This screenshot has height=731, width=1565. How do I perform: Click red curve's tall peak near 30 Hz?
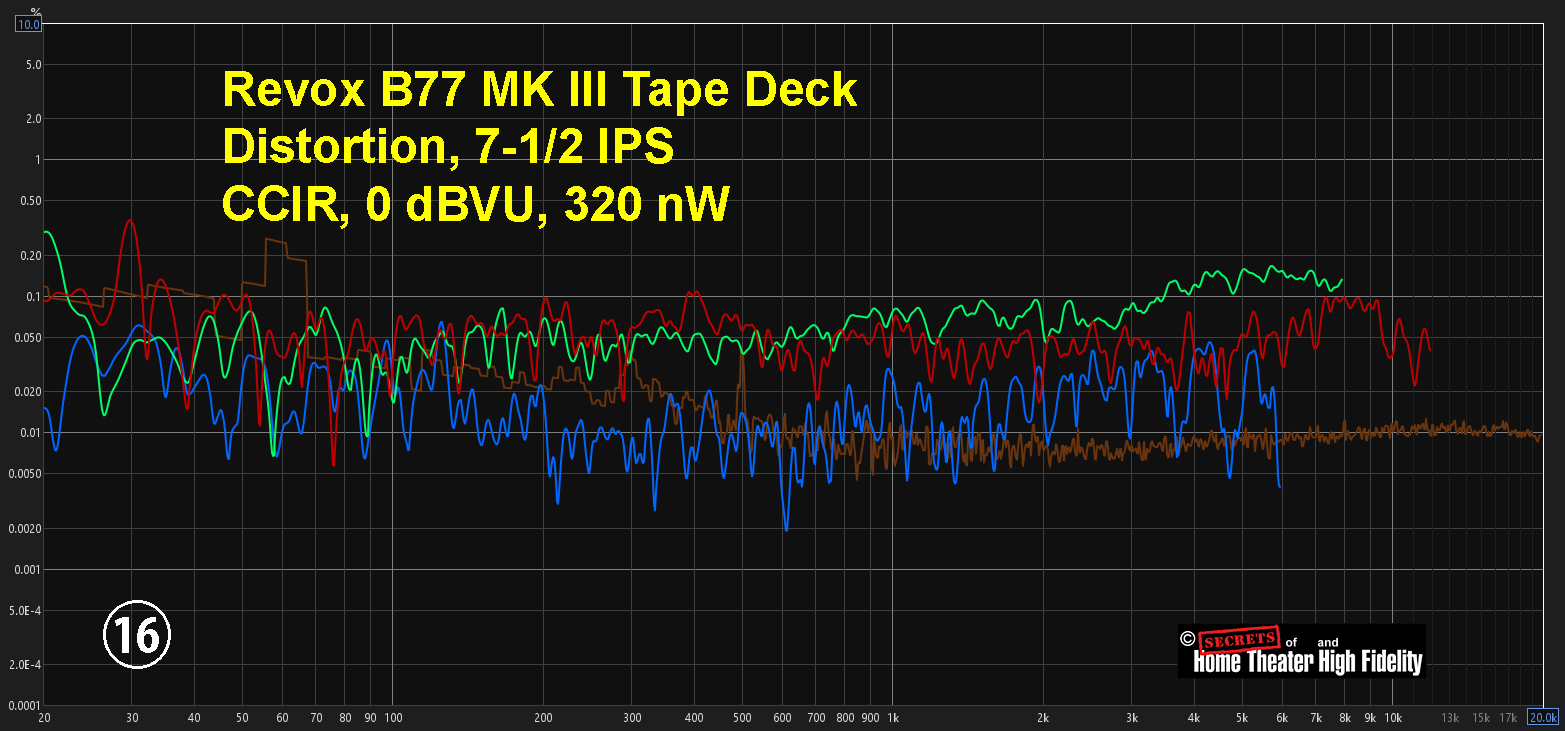click(129, 222)
